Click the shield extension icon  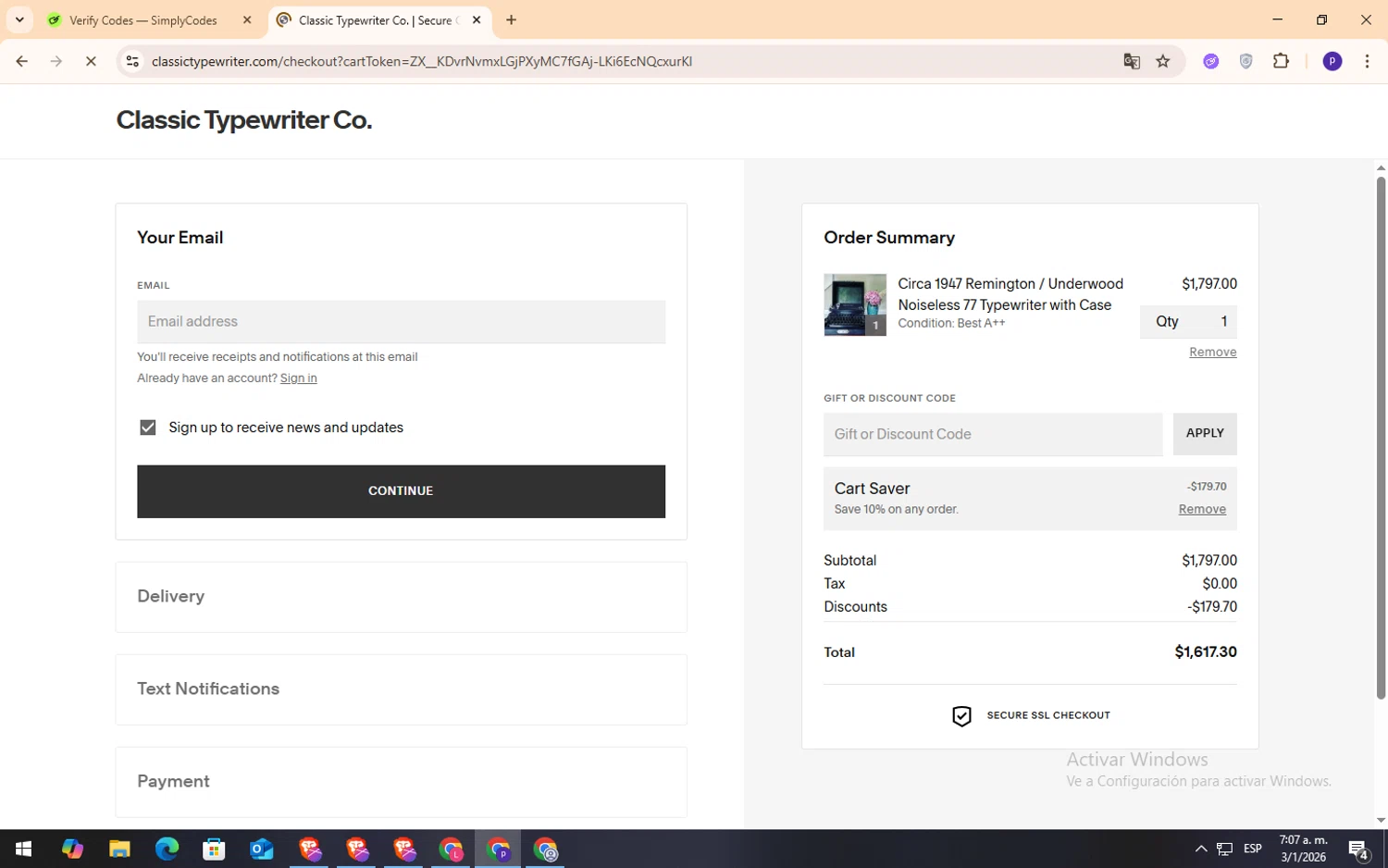(x=1246, y=61)
